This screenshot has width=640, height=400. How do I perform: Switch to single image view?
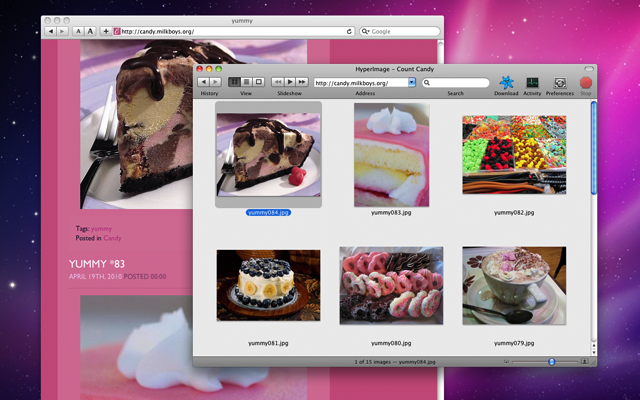pos(258,81)
